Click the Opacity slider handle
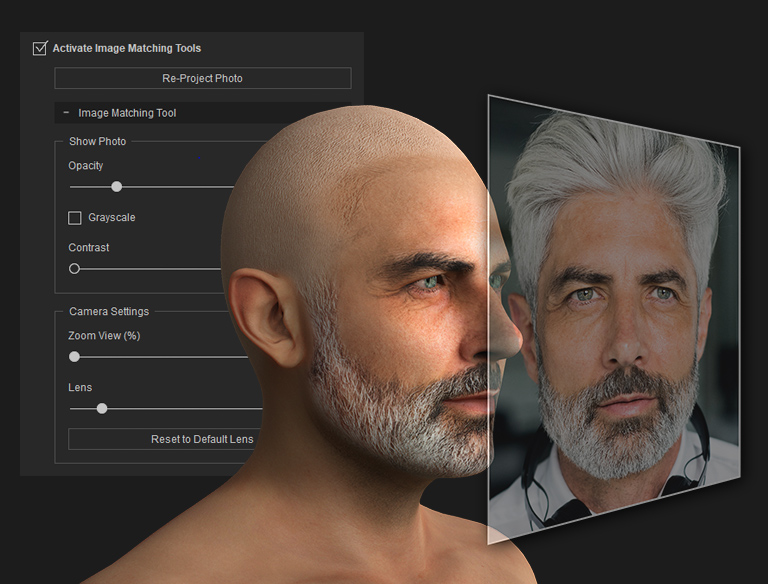 pos(117,187)
